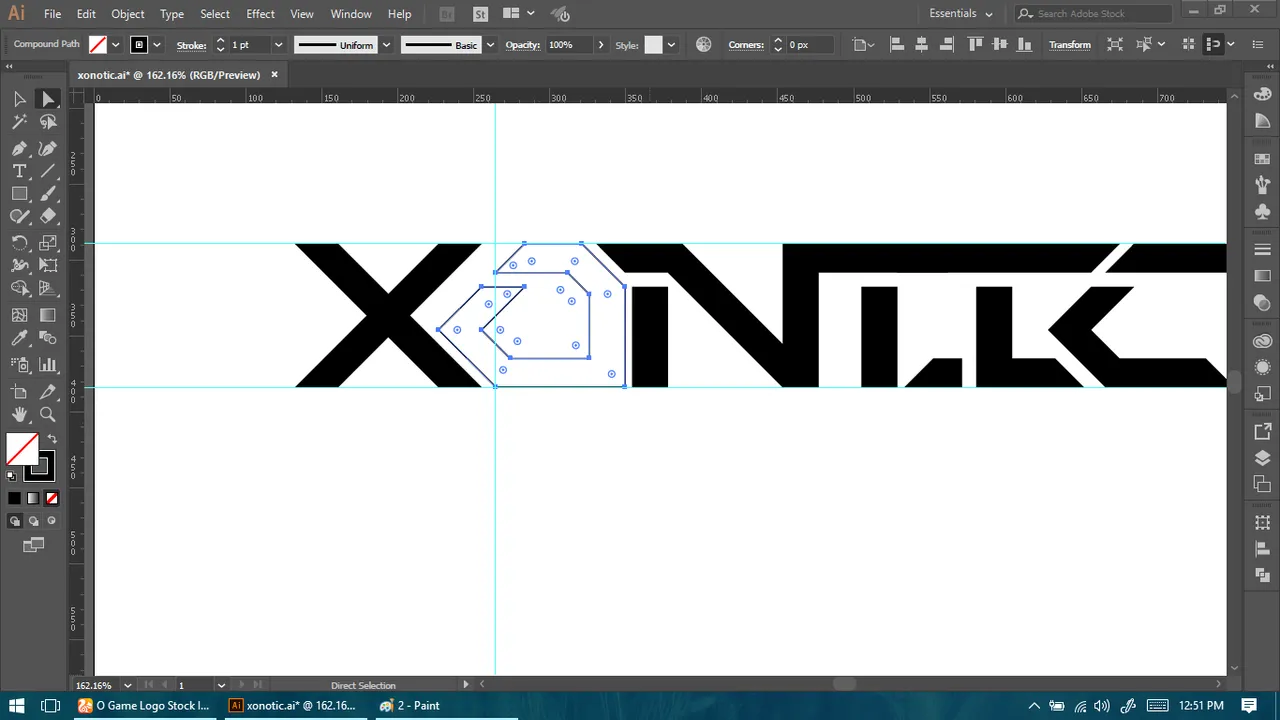Select the Scale tool
This screenshot has width=1280, height=720.
[x=47, y=243]
